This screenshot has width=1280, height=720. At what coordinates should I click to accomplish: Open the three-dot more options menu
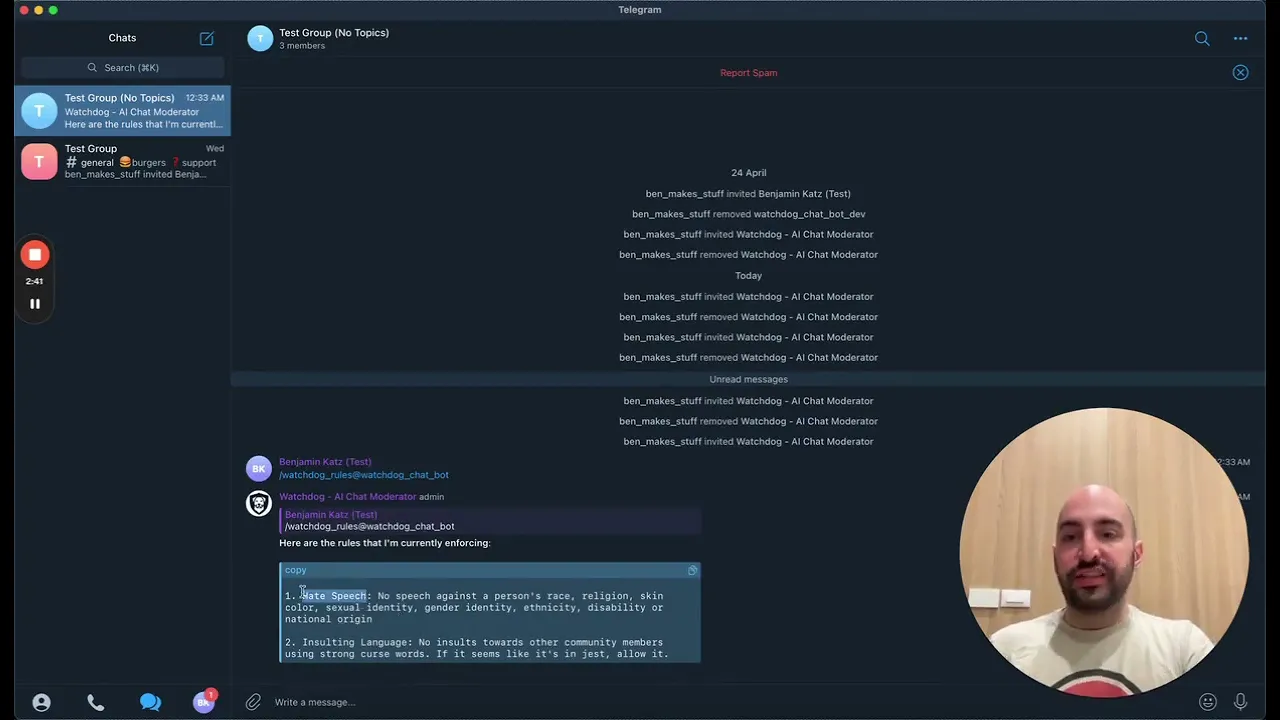[1240, 39]
